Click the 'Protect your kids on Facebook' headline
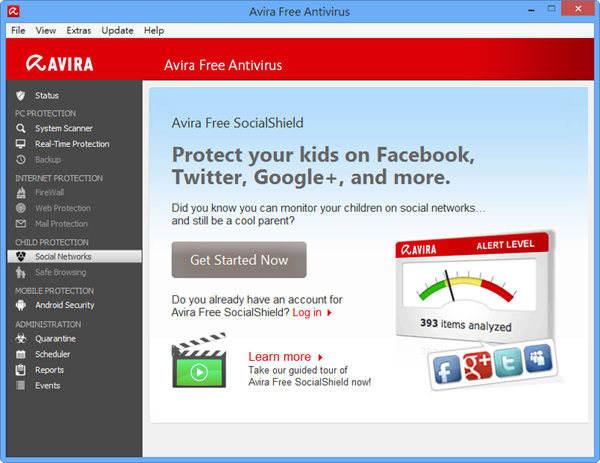600x463 pixels. click(323, 166)
